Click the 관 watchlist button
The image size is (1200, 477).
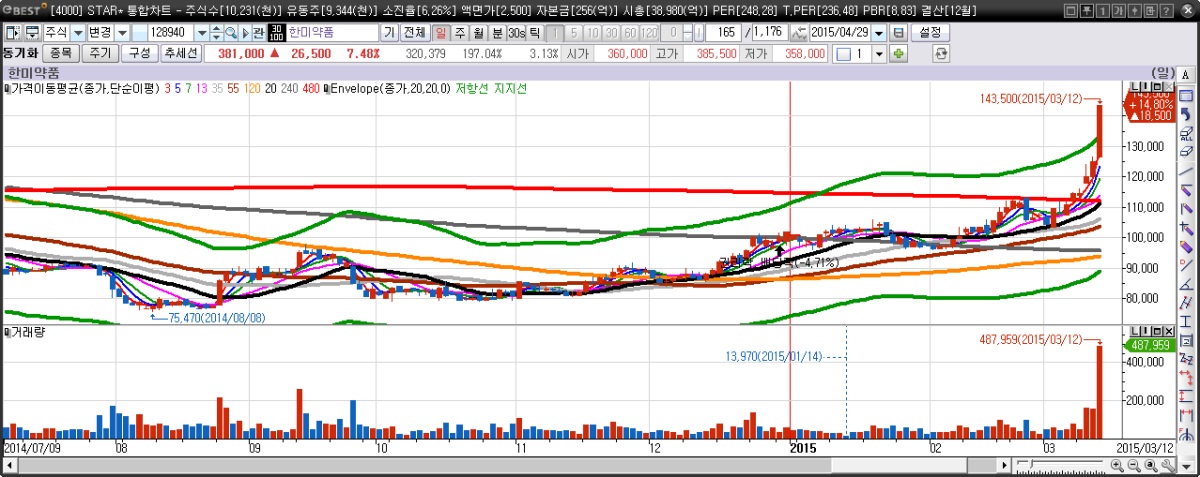tap(258, 32)
